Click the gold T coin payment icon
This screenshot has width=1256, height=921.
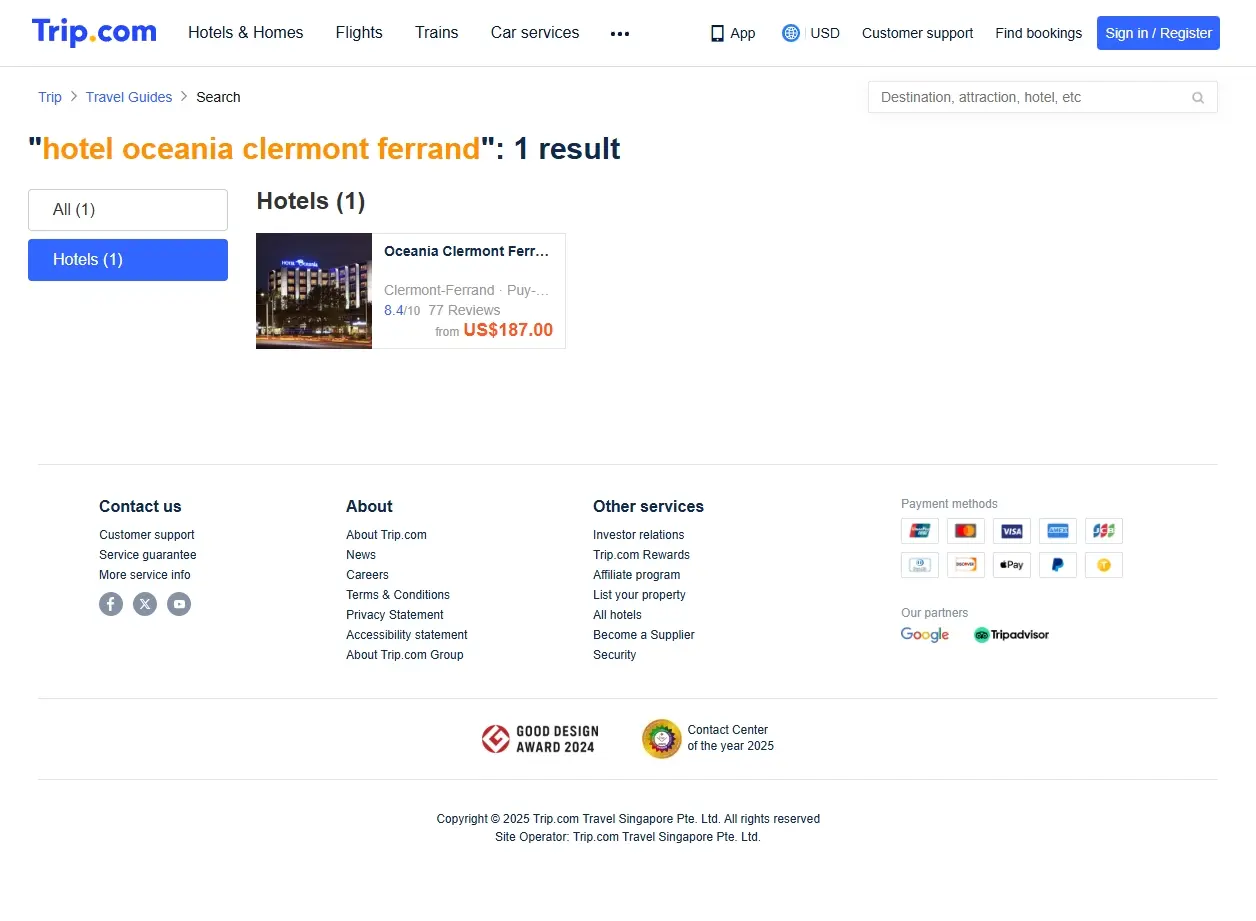(x=1104, y=565)
